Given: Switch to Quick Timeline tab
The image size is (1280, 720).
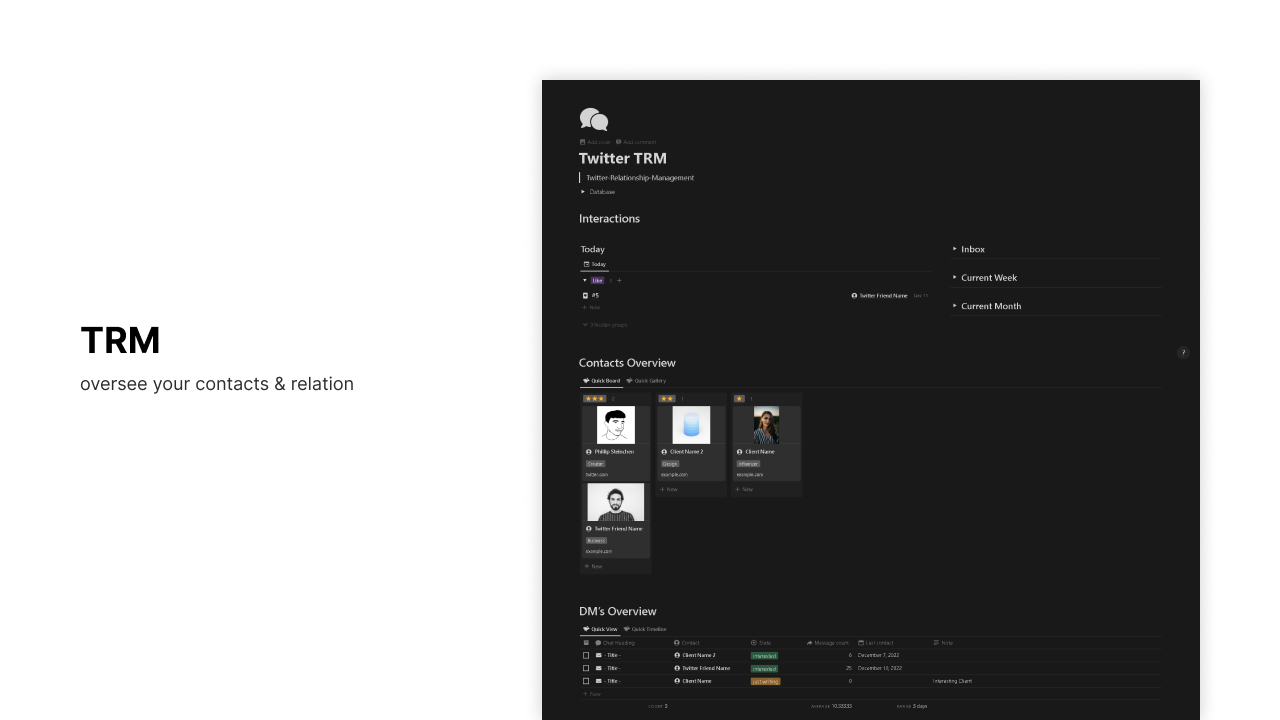Looking at the screenshot, I should 645,629.
